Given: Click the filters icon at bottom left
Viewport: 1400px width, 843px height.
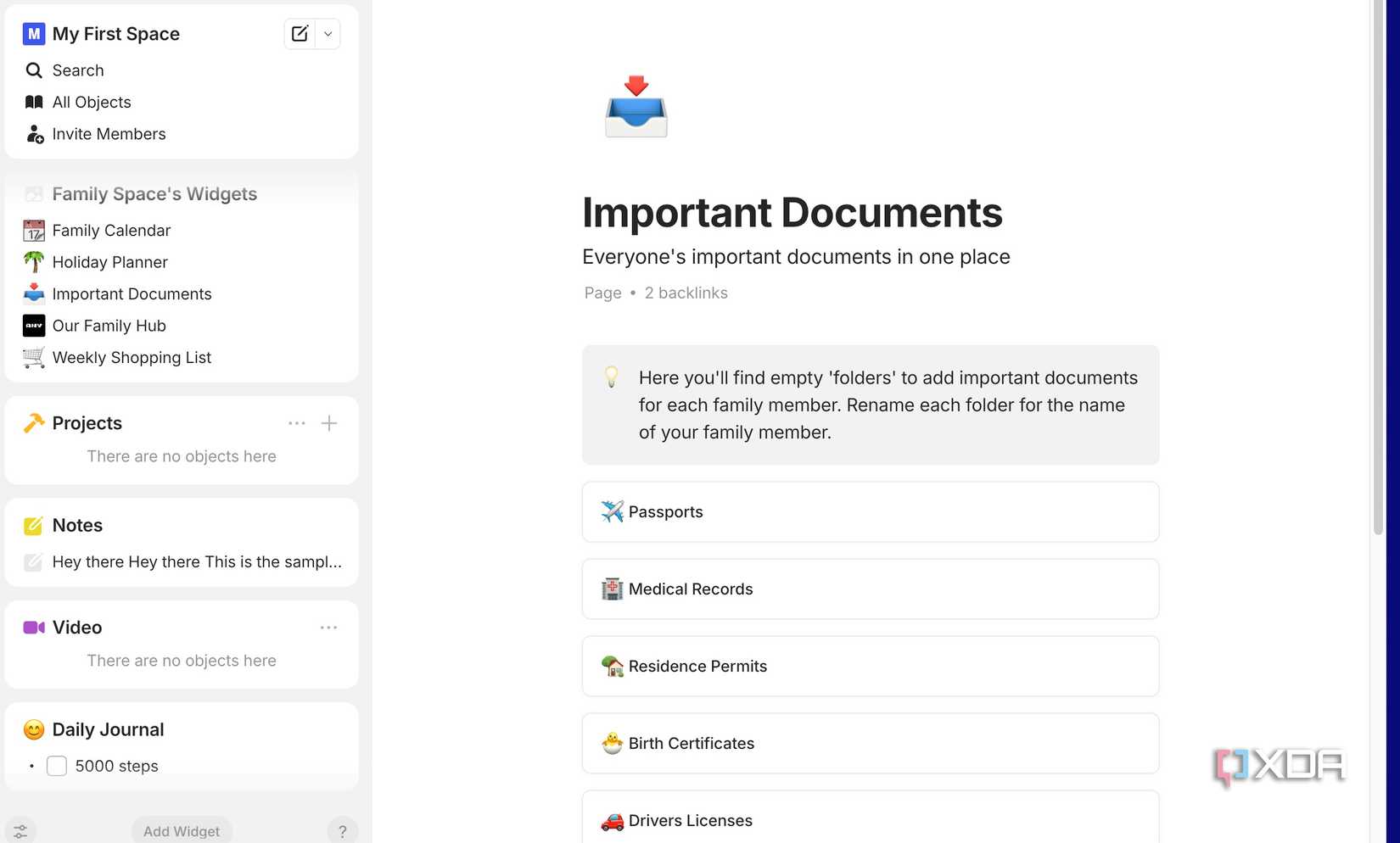Looking at the screenshot, I should 20,830.
